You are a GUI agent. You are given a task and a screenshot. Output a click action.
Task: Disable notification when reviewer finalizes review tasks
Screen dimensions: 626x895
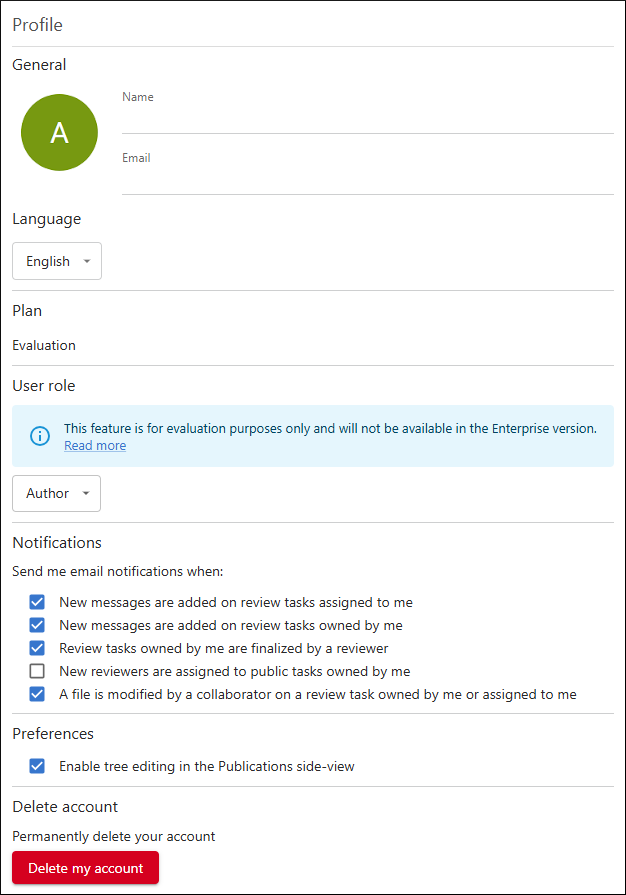(37, 648)
